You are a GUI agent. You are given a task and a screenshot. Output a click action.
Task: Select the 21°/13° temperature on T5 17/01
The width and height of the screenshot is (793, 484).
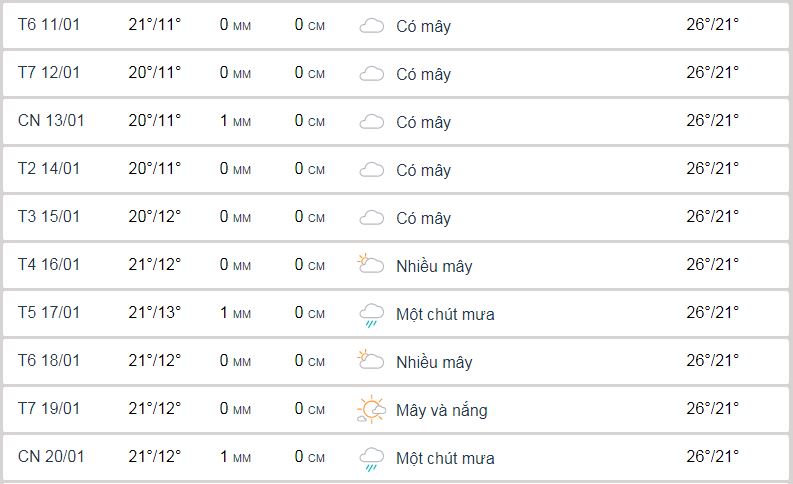[x=155, y=312]
